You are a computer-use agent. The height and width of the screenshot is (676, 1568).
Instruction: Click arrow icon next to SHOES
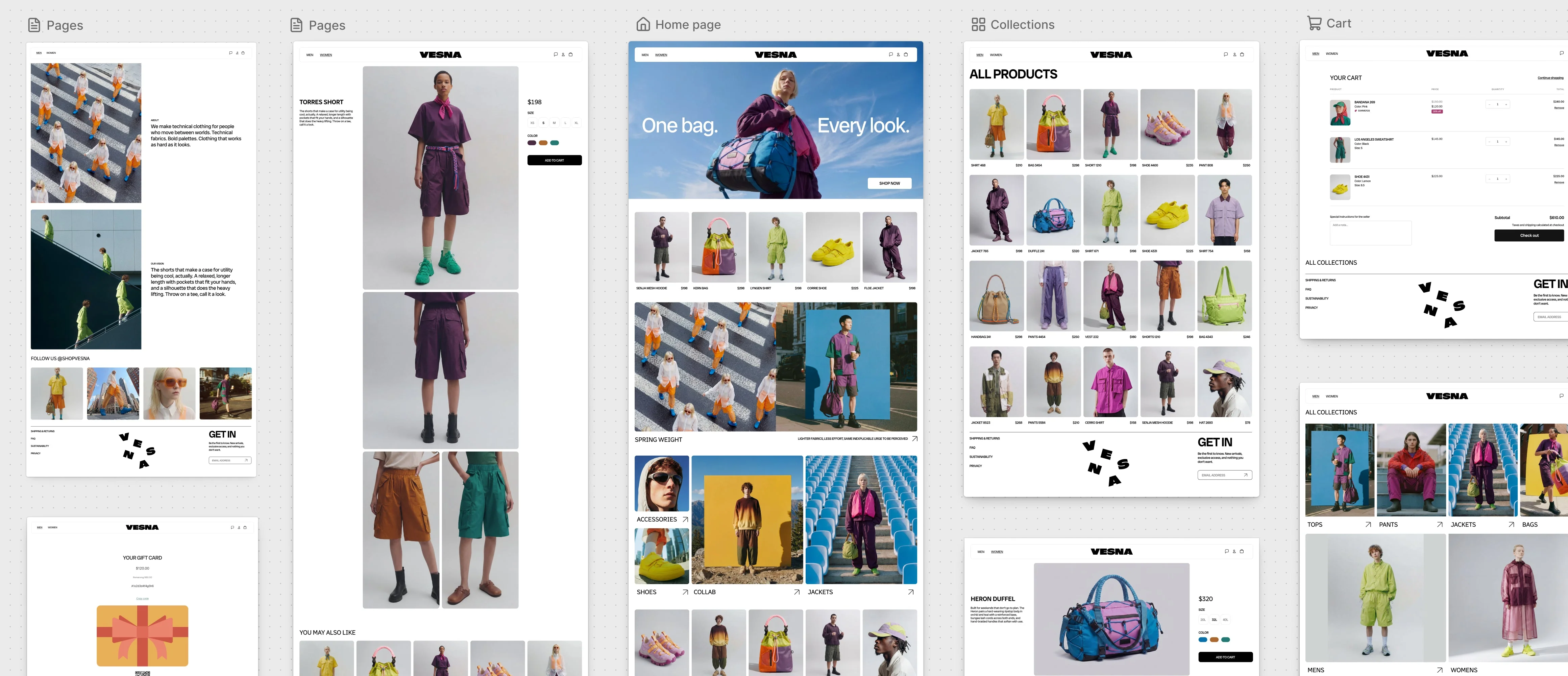point(685,592)
